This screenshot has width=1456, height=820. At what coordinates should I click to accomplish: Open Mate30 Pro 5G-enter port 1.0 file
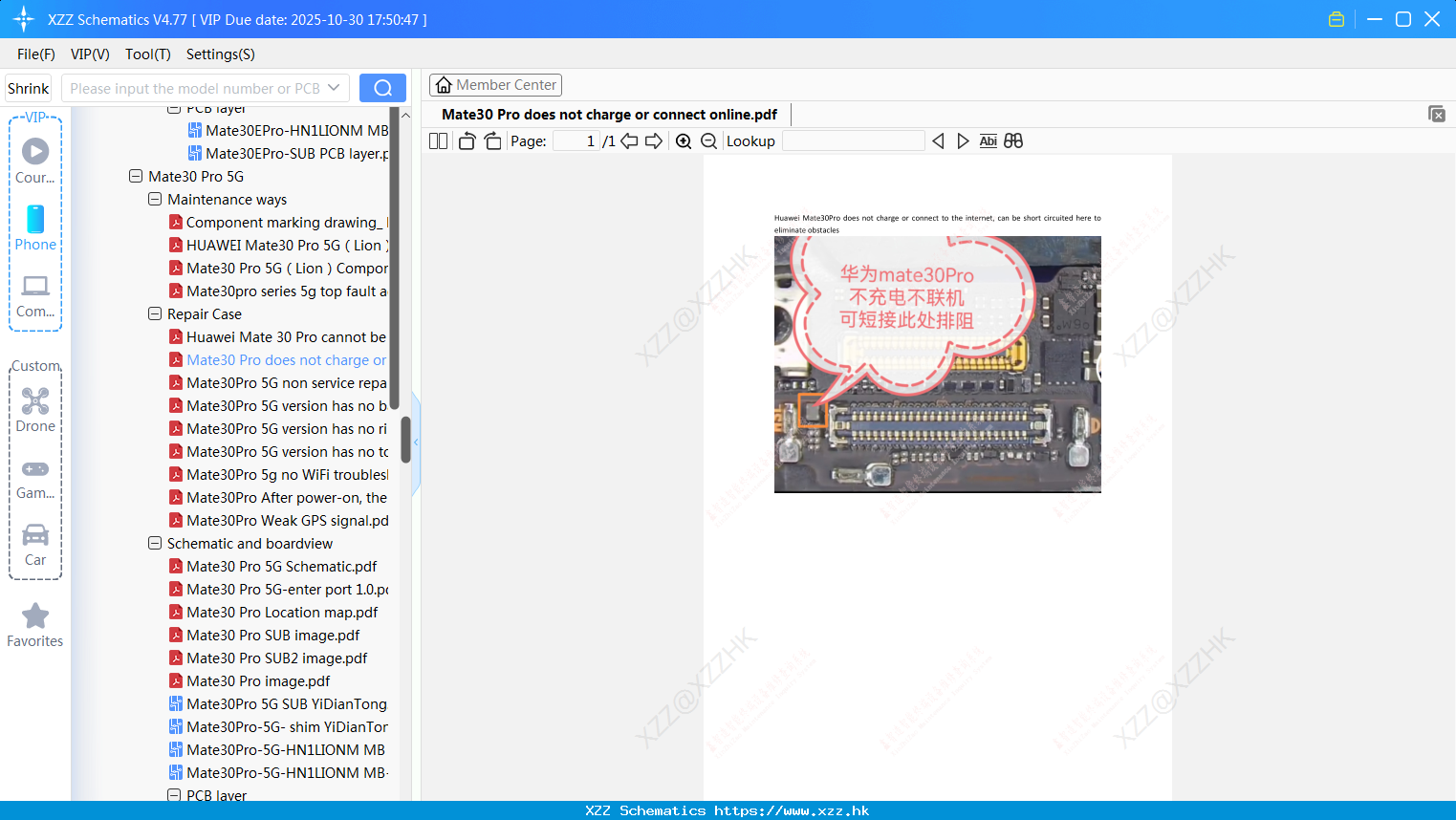click(x=278, y=589)
